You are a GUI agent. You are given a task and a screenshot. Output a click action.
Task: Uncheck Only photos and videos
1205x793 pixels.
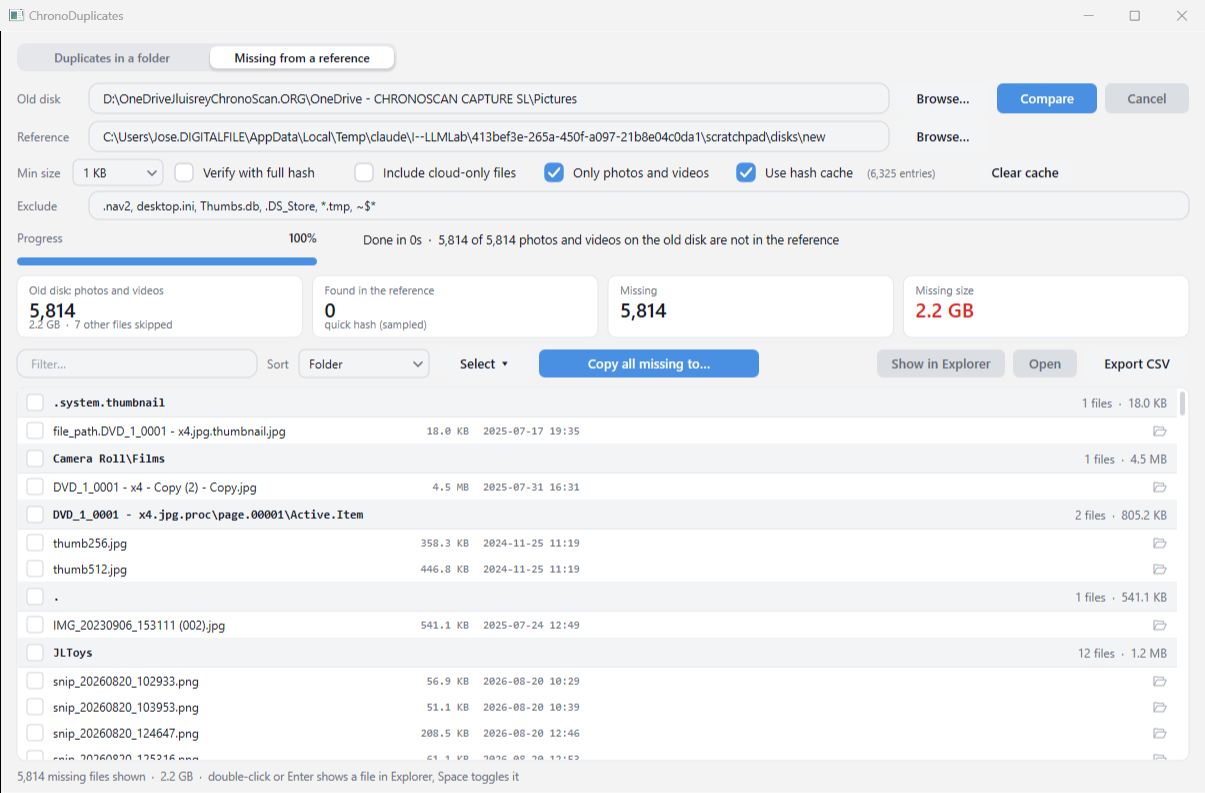point(554,173)
